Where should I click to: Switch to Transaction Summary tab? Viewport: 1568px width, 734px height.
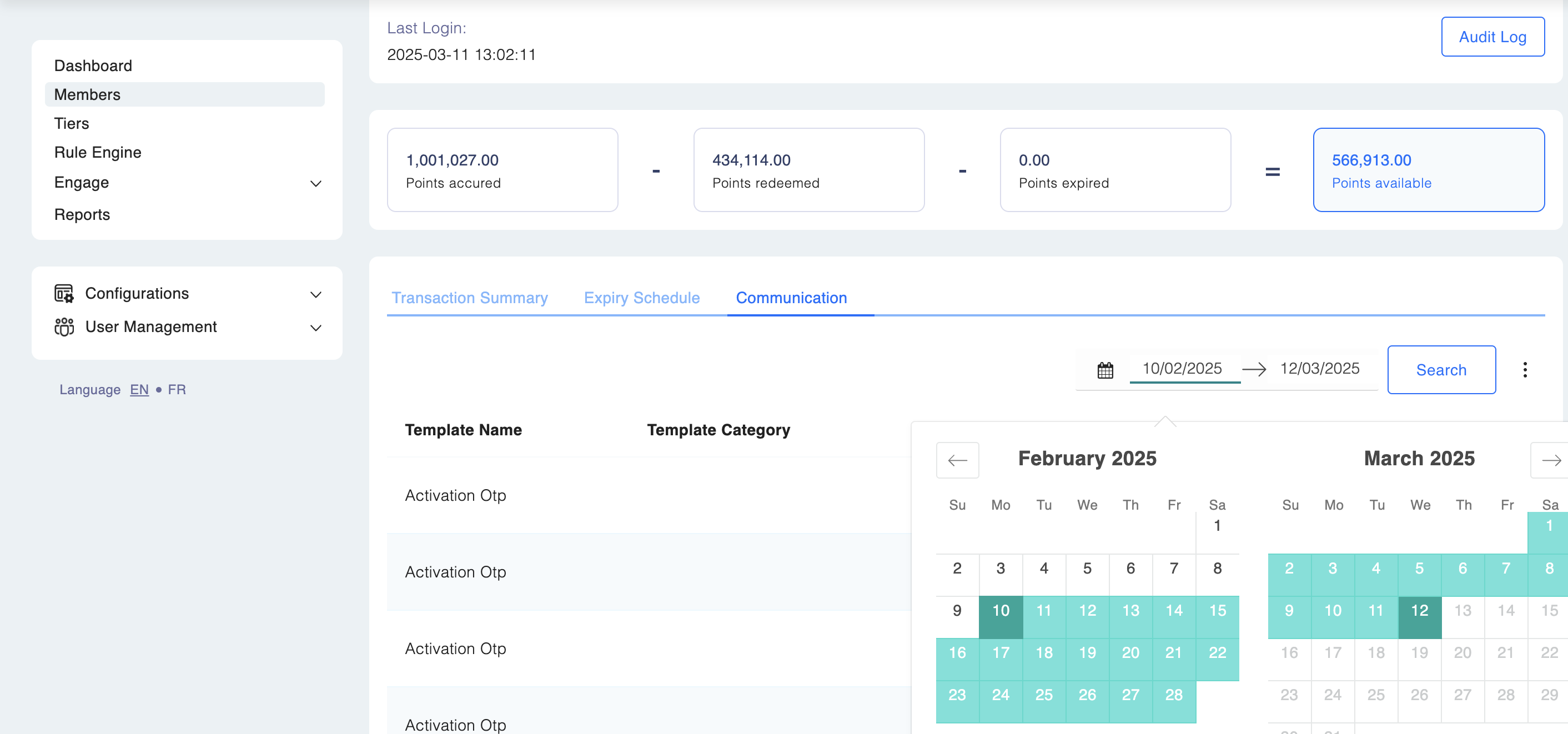[x=469, y=298]
